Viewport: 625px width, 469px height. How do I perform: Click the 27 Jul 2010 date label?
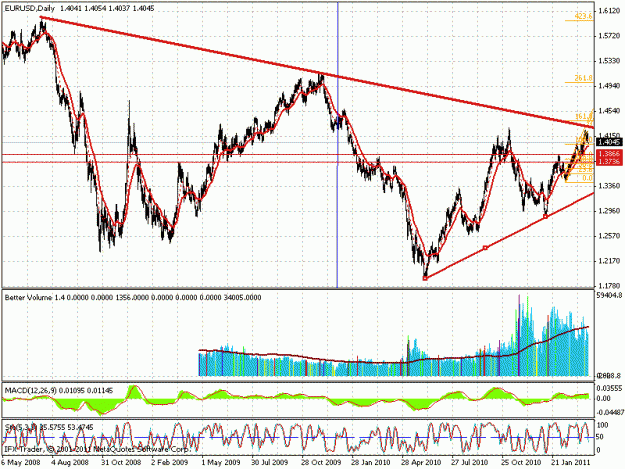pos(470,462)
